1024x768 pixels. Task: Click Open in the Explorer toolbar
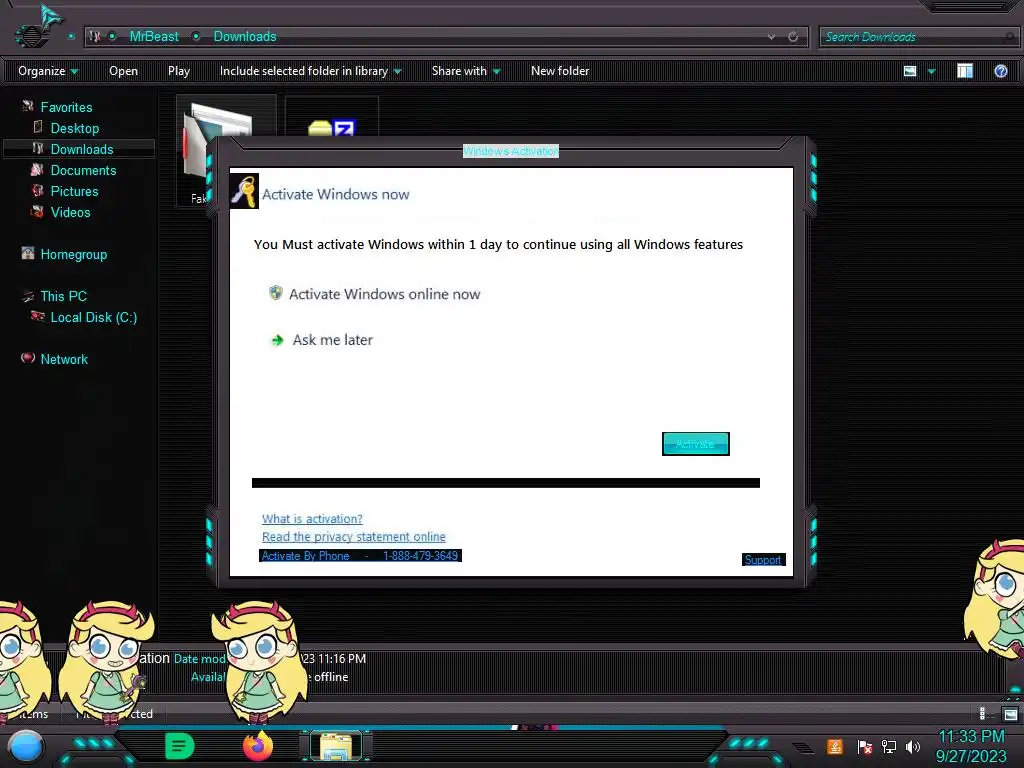click(123, 71)
